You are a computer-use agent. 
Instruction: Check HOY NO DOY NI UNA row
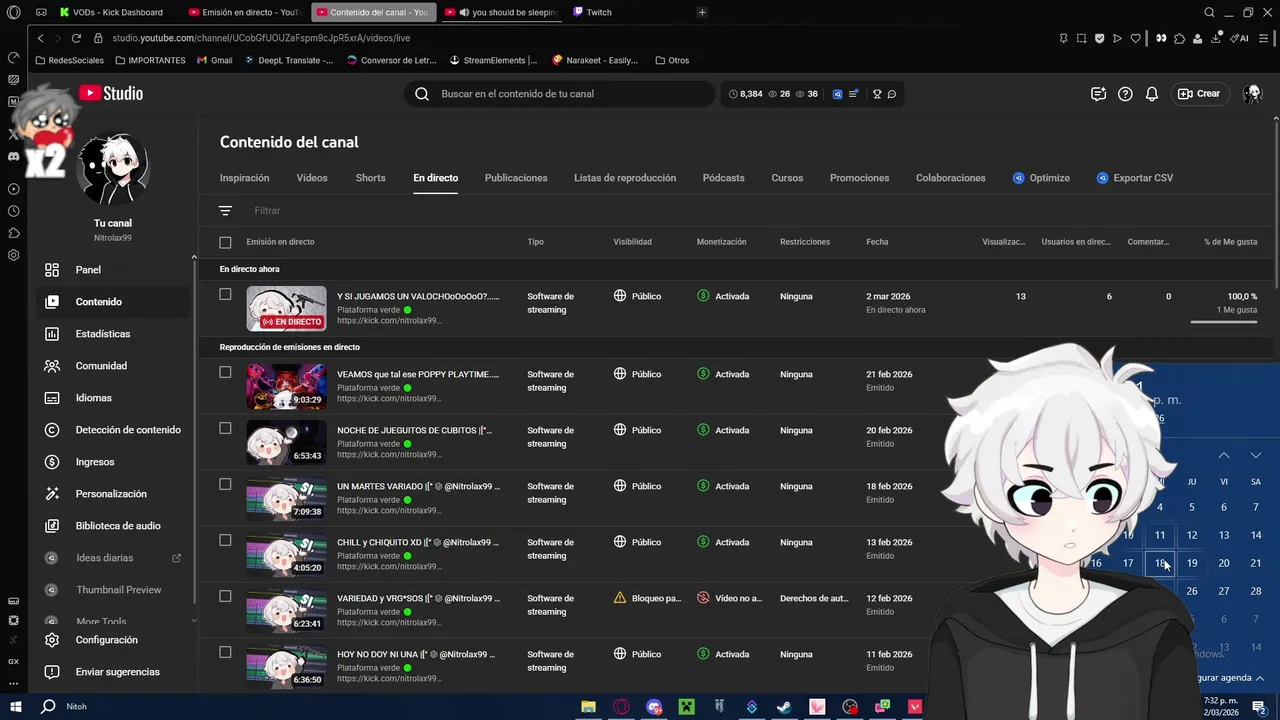point(225,652)
